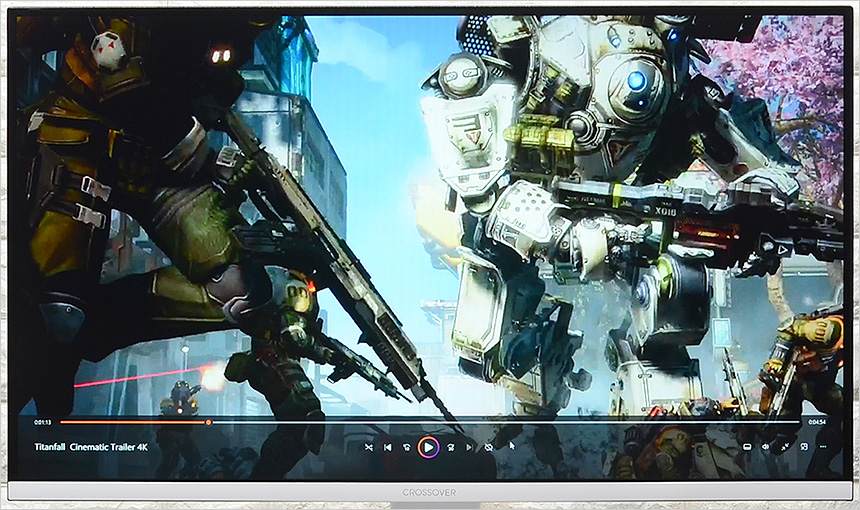This screenshot has height=510, width=860.
Task: Toggle repeat mode
Action: click(488, 447)
